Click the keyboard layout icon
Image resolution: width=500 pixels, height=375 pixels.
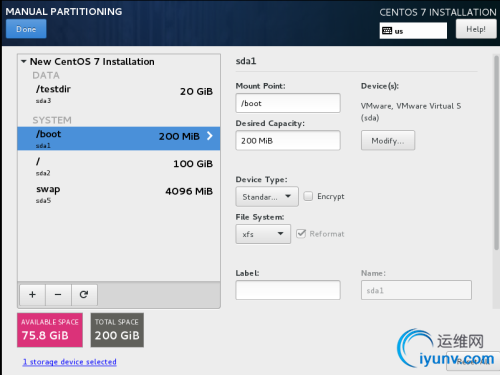pyautogui.click(x=387, y=31)
